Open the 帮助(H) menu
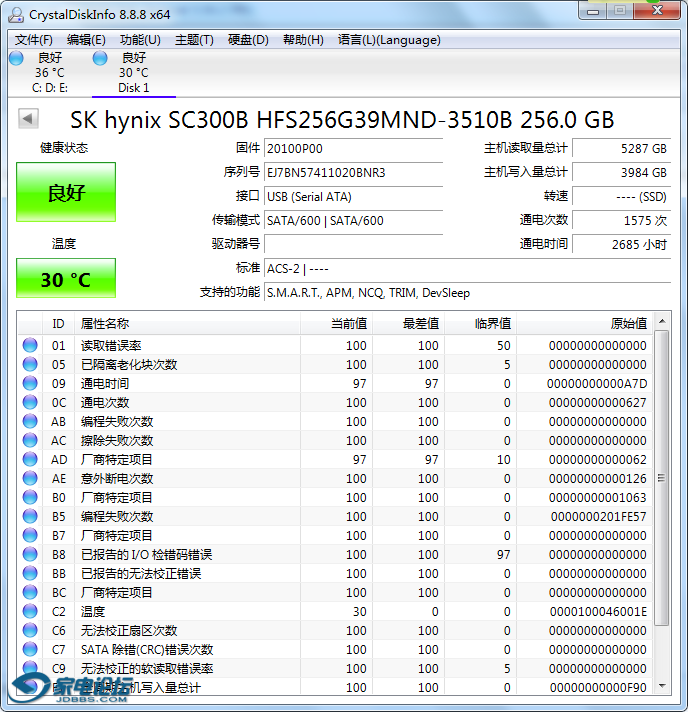The image size is (688, 712). (303, 40)
